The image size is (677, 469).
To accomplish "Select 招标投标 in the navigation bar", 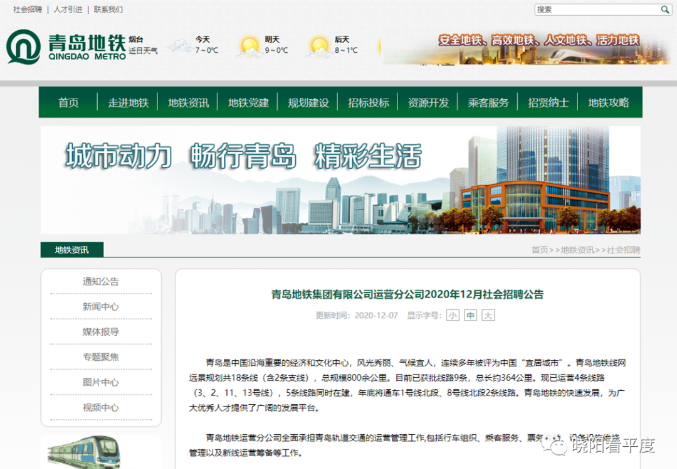I will [x=368, y=103].
